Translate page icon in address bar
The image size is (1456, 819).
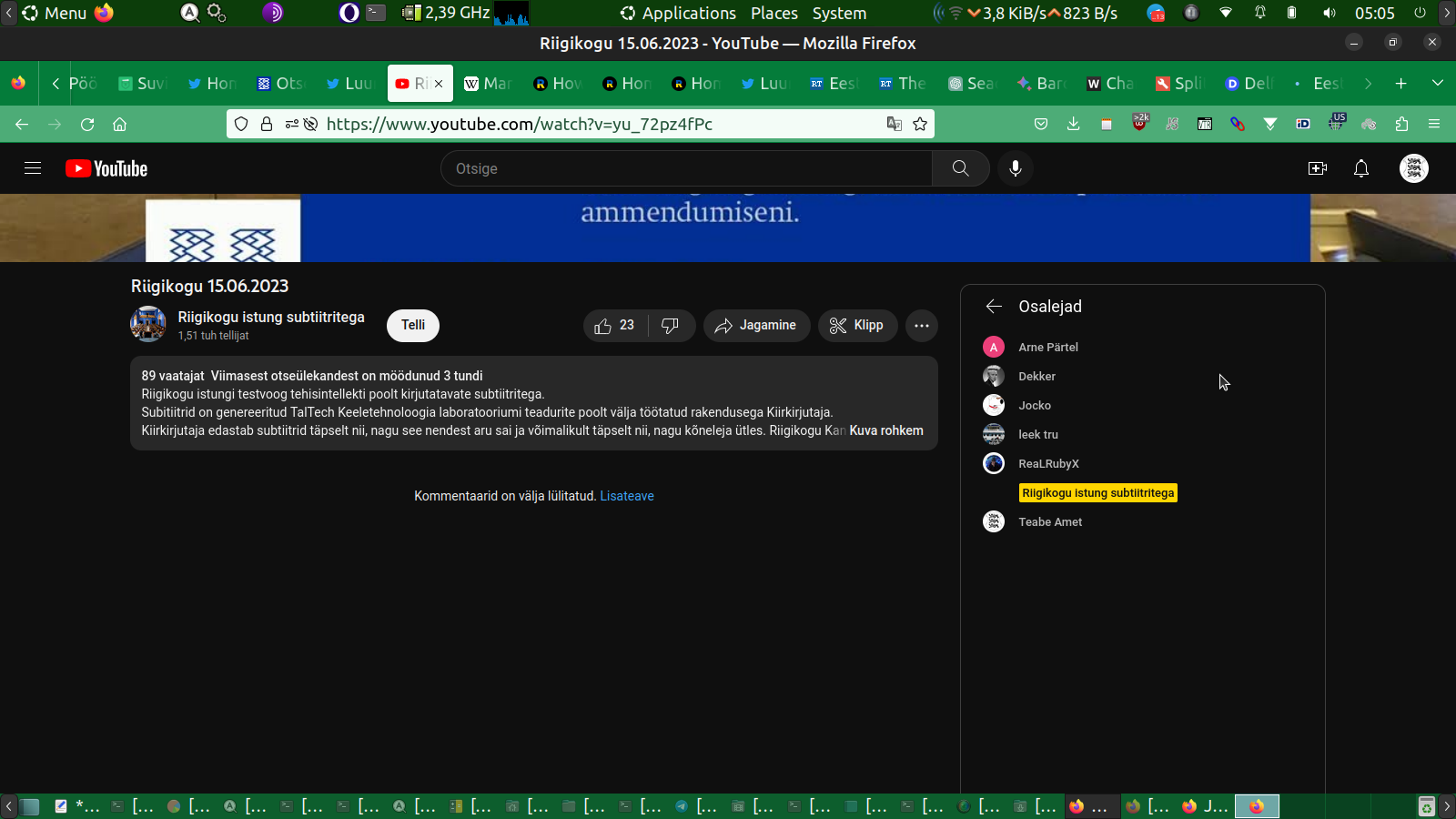point(895,124)
